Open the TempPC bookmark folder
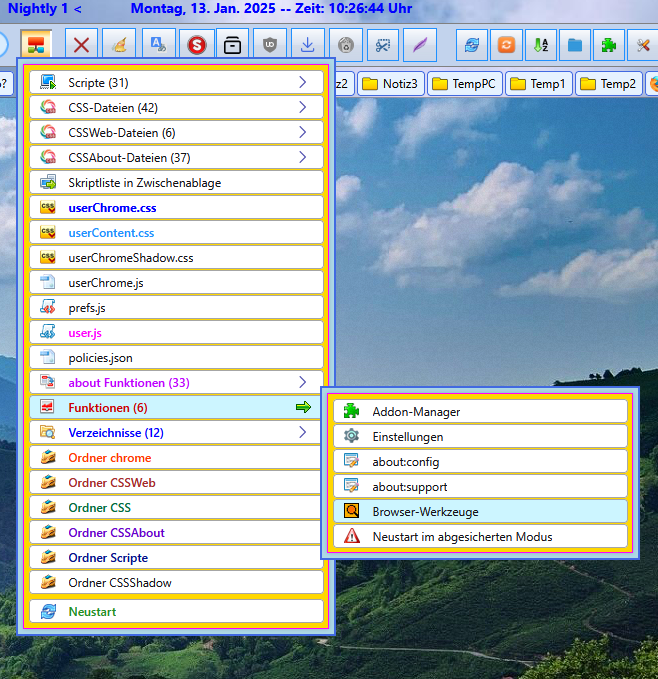The height and width of the screenshot is (679, 658). coord(464,84)
